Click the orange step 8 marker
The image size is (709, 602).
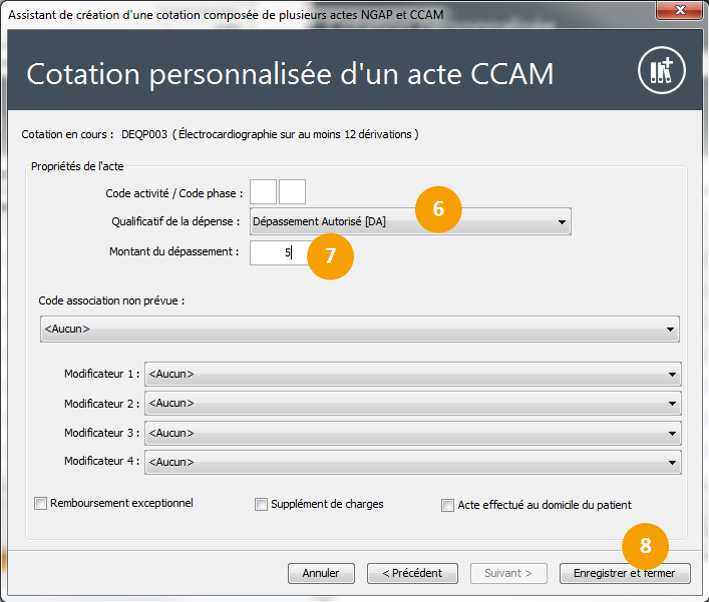click(646, 545)
